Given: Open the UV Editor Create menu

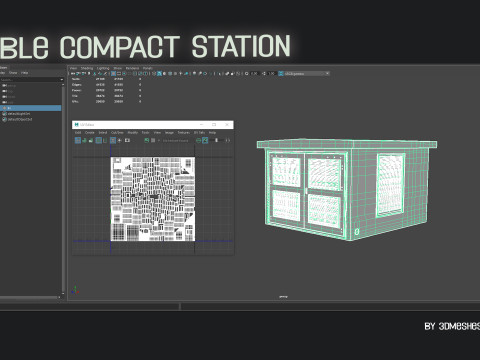Looking at the screenshot, I should click(90, 132).
